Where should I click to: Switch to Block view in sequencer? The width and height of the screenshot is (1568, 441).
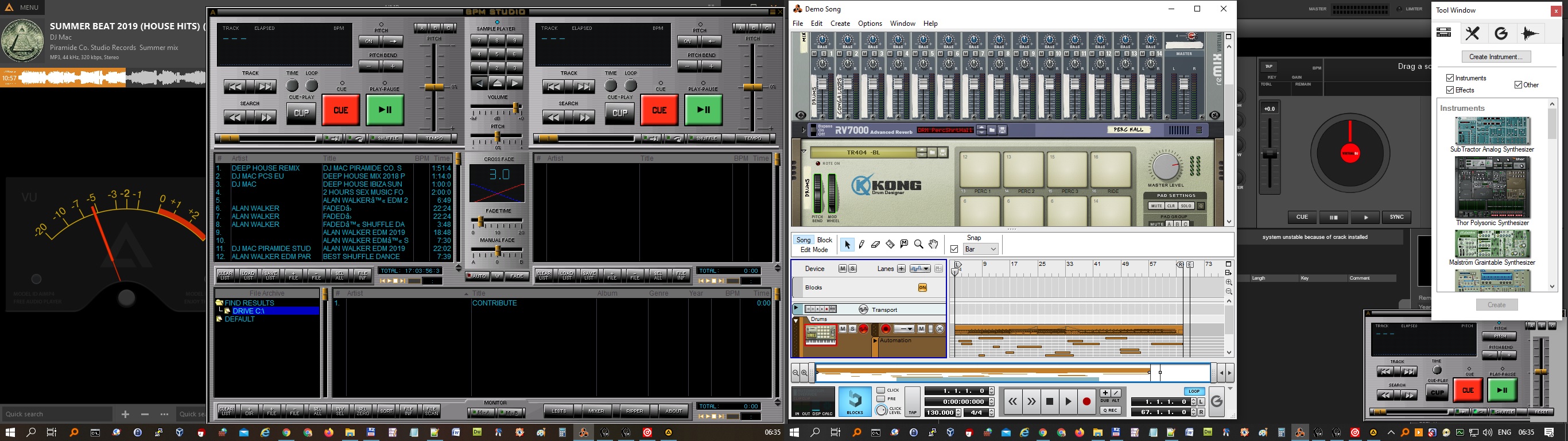825,240
